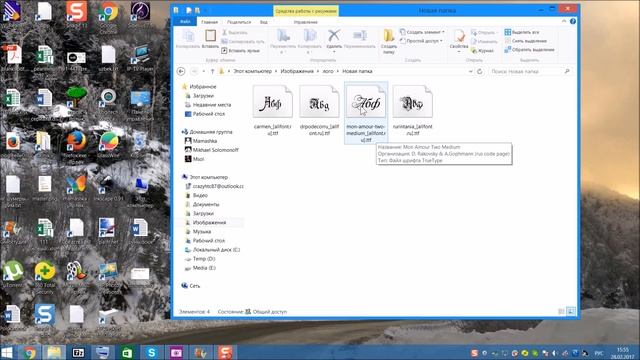
Task: Switch to the Вид ribbon tab
Action: click(264, 22)
